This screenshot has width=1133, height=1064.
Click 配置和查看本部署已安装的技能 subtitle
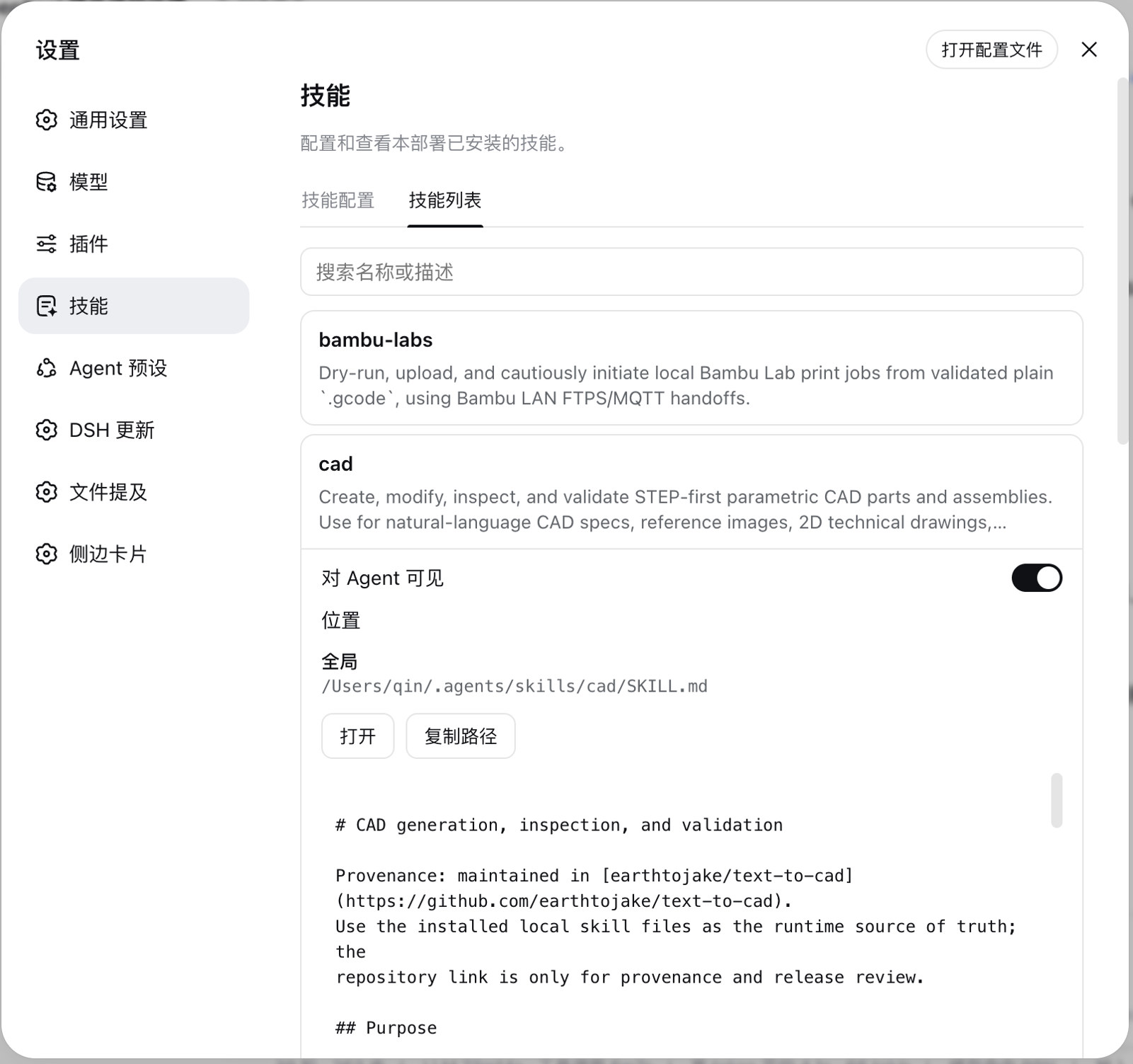click(x=434, y=144)
